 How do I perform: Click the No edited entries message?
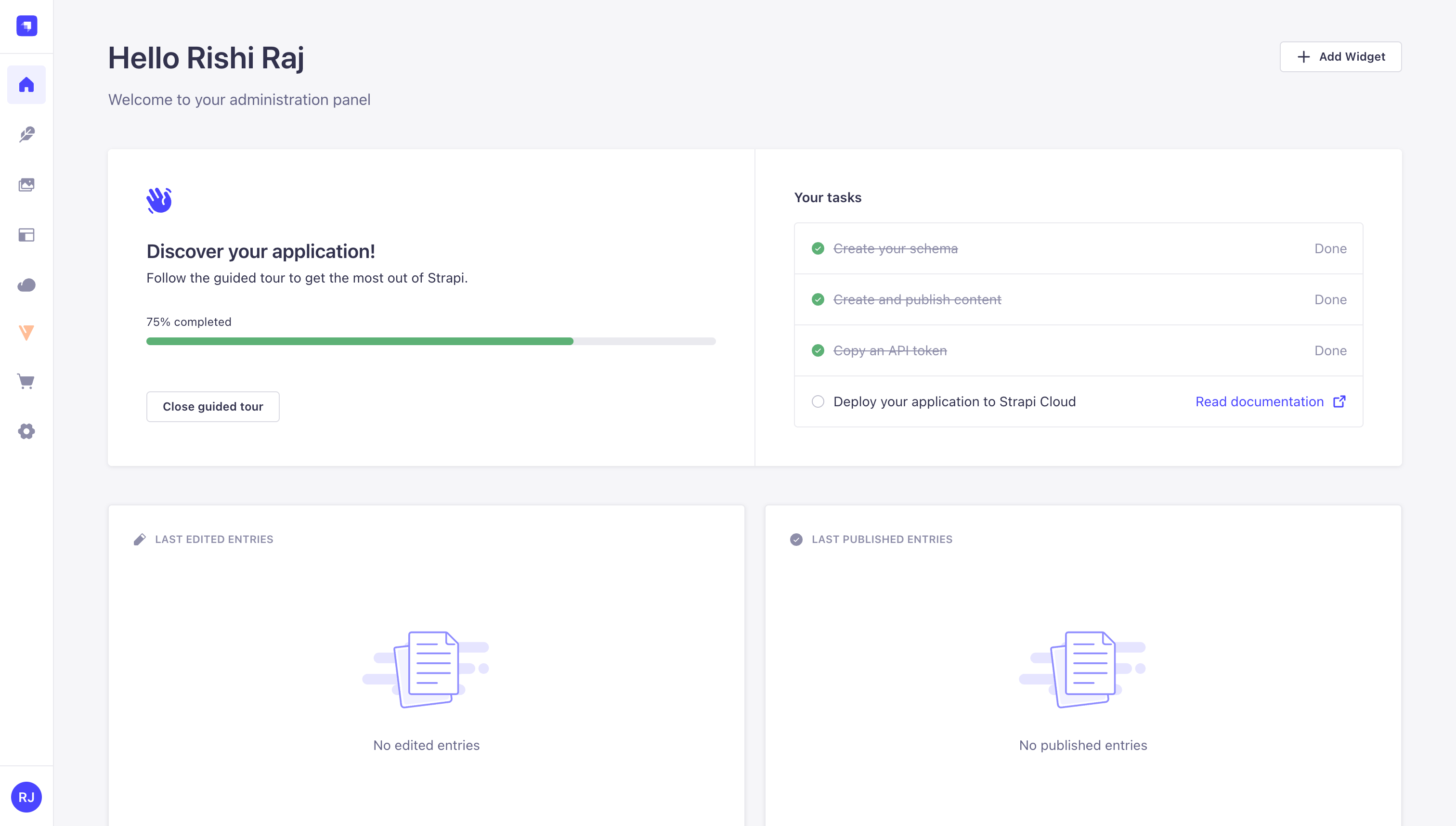point(426,745)
